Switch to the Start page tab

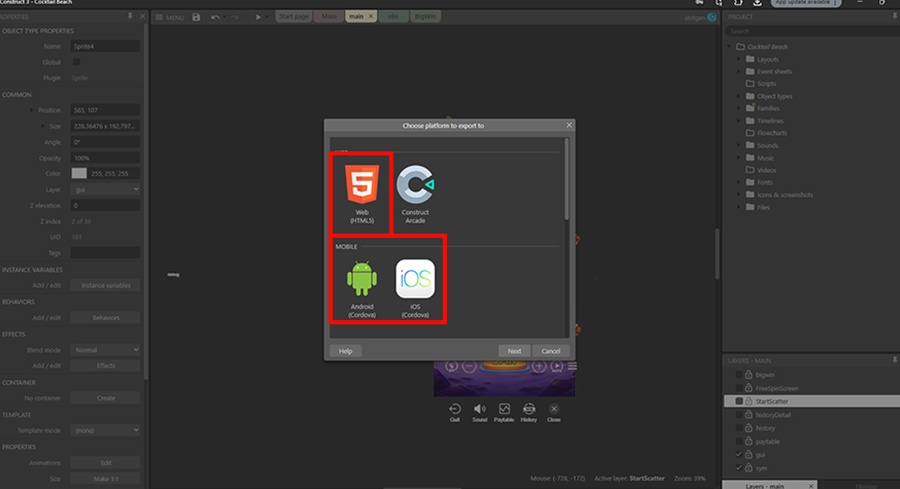(x=293, y=17)
